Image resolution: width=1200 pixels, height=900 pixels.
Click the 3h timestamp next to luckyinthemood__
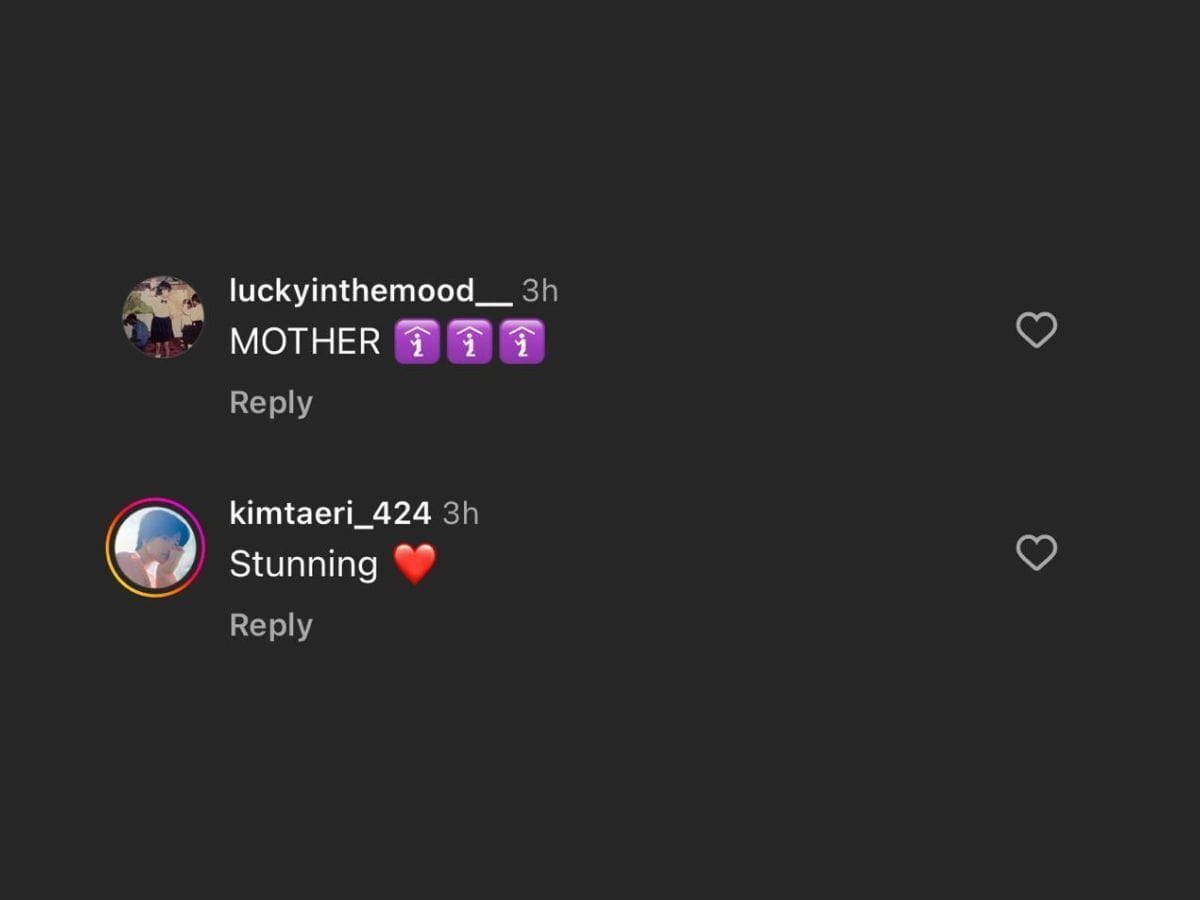click(540, 291)
